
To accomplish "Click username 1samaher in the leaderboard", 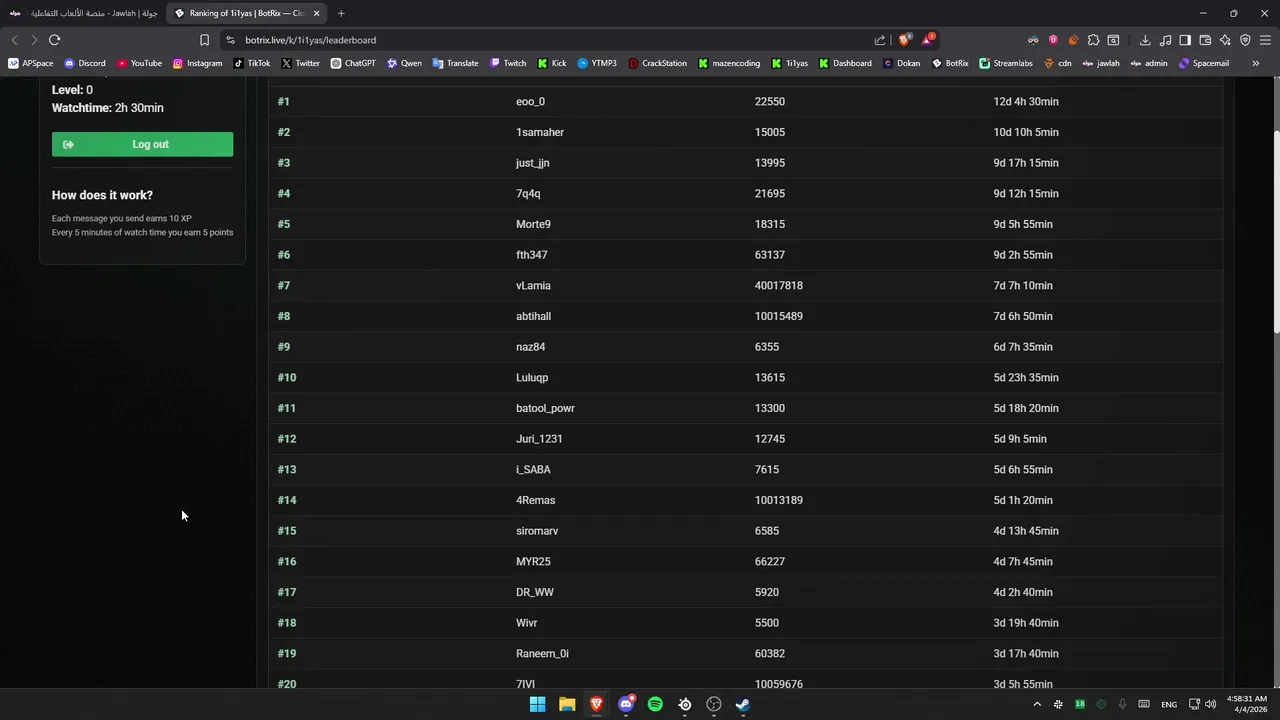I will (540, 132).
